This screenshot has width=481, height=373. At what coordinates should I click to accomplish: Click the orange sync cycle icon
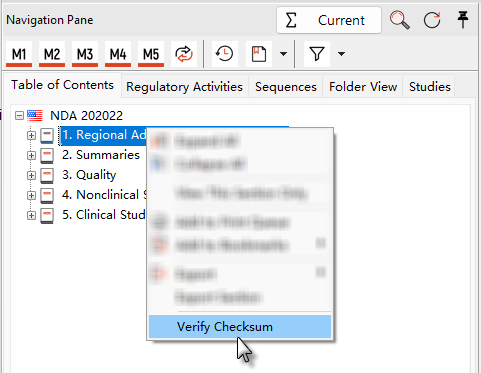pos(184,54)
